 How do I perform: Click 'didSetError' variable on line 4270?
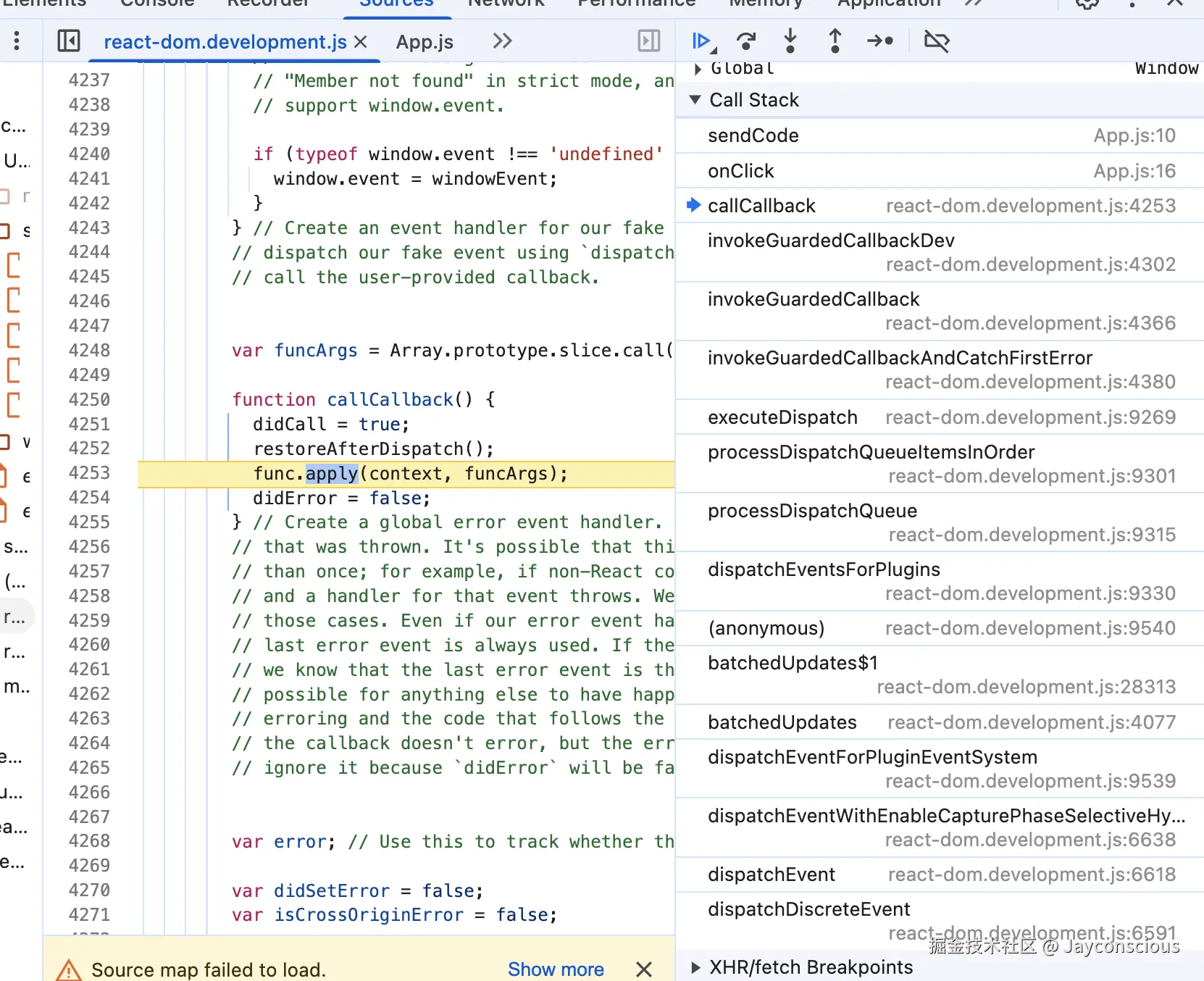pyautogui.click(x=332, y=891)
